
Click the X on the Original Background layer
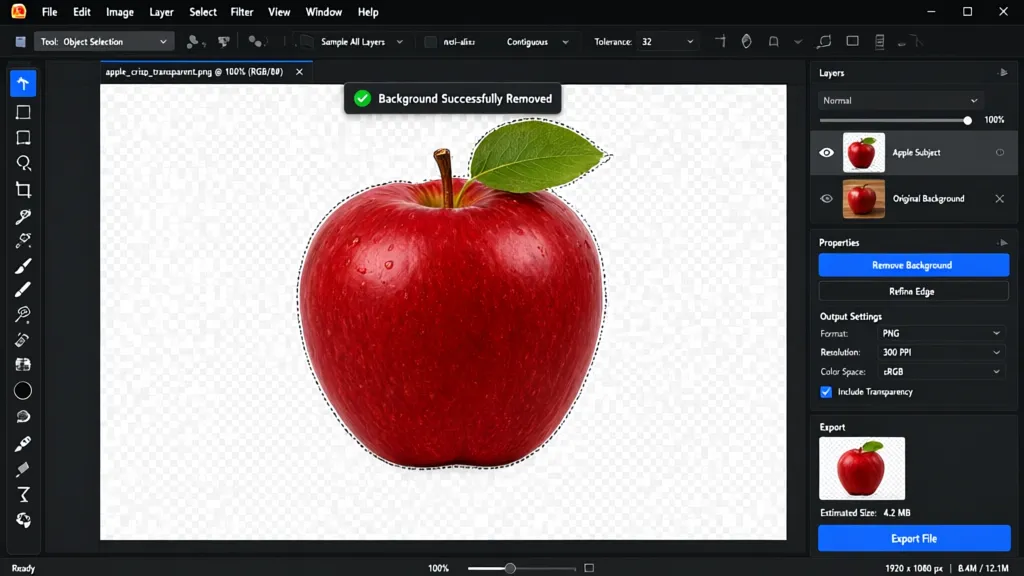pos(999,199)
